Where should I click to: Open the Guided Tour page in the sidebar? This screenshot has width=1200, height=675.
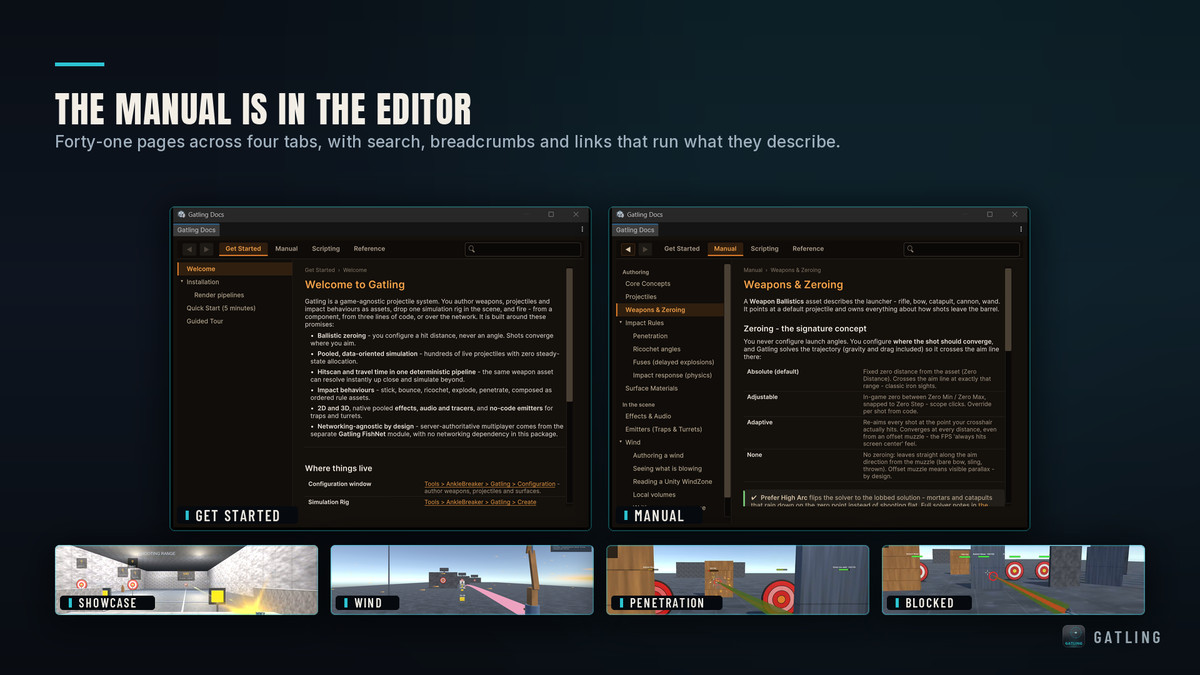(205, 321)
